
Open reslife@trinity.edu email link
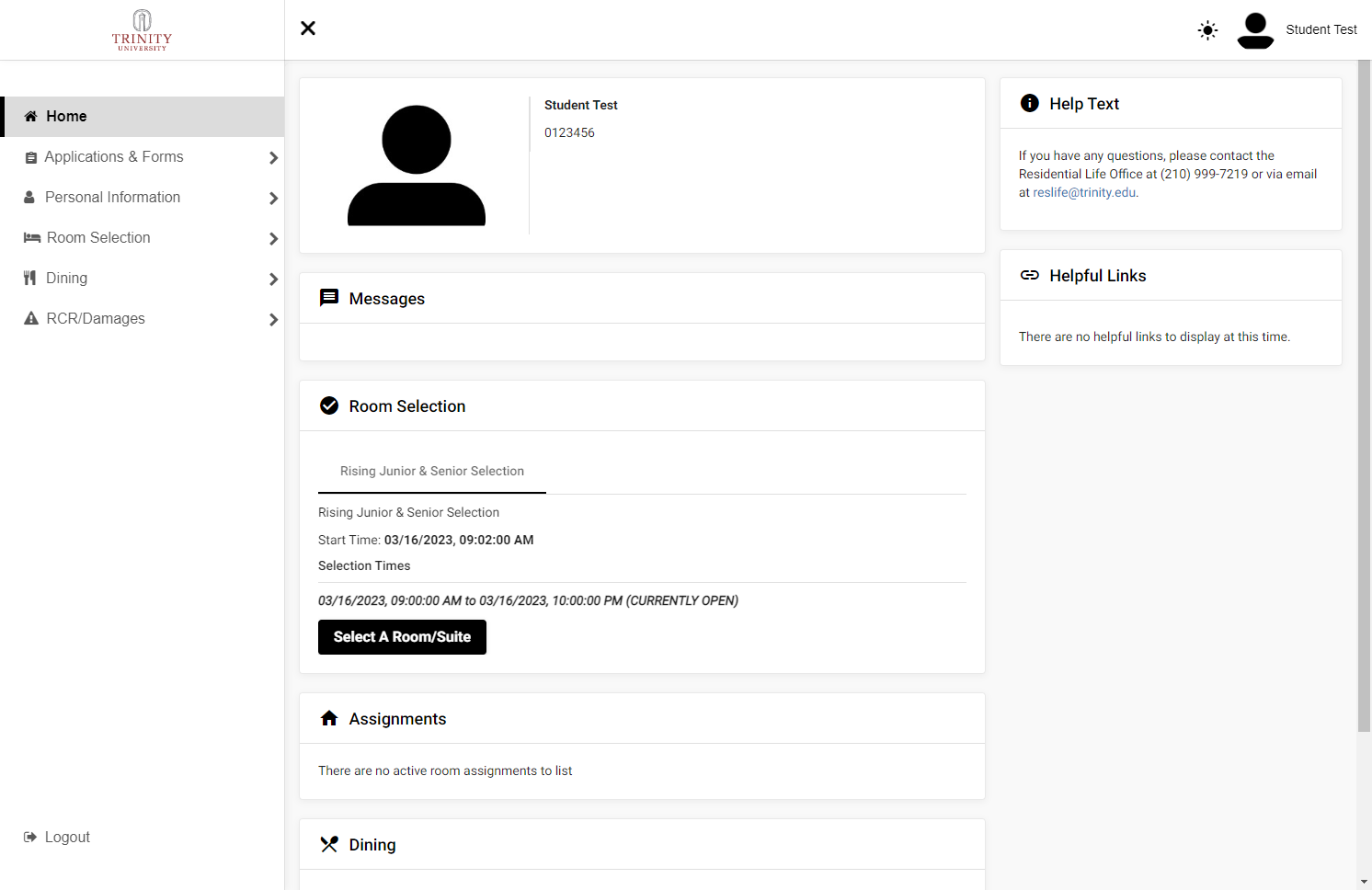[x=1084, y=193]
